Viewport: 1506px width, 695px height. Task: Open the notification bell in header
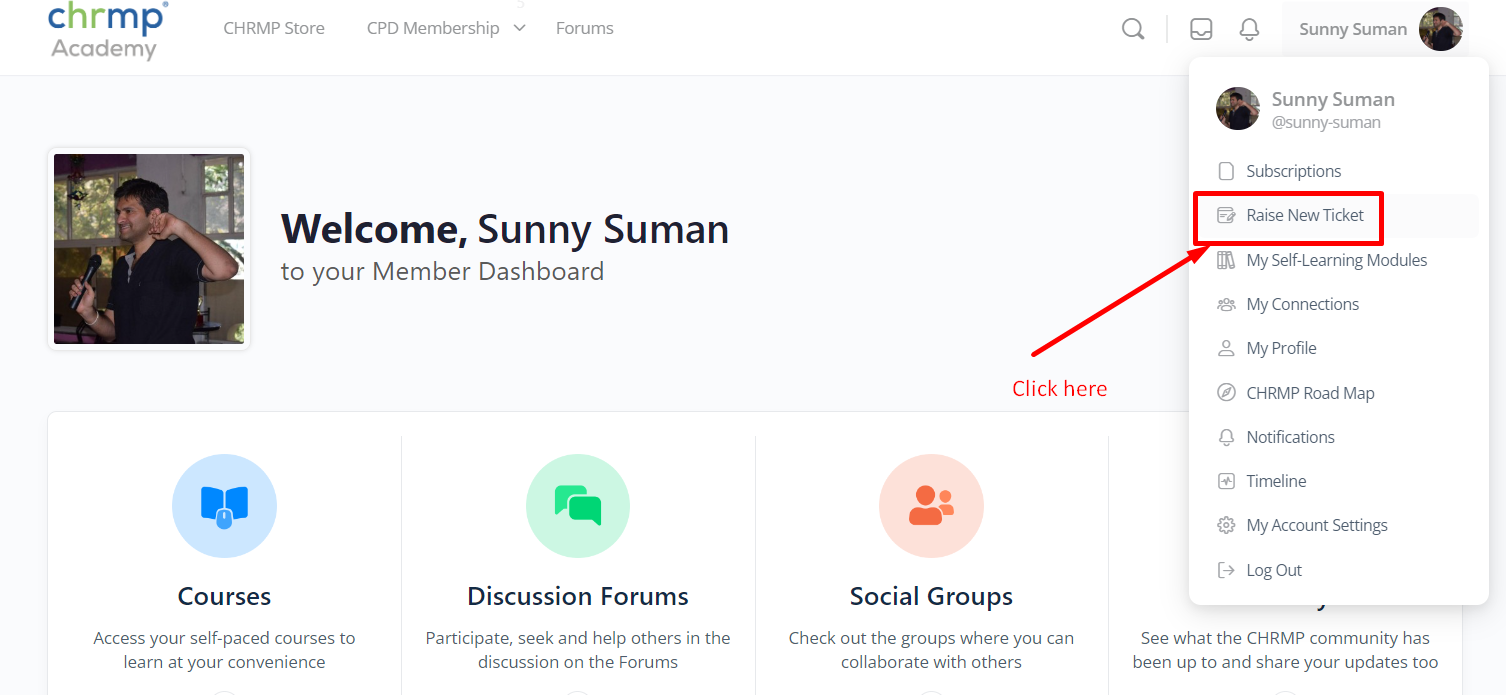point(1249,29)
